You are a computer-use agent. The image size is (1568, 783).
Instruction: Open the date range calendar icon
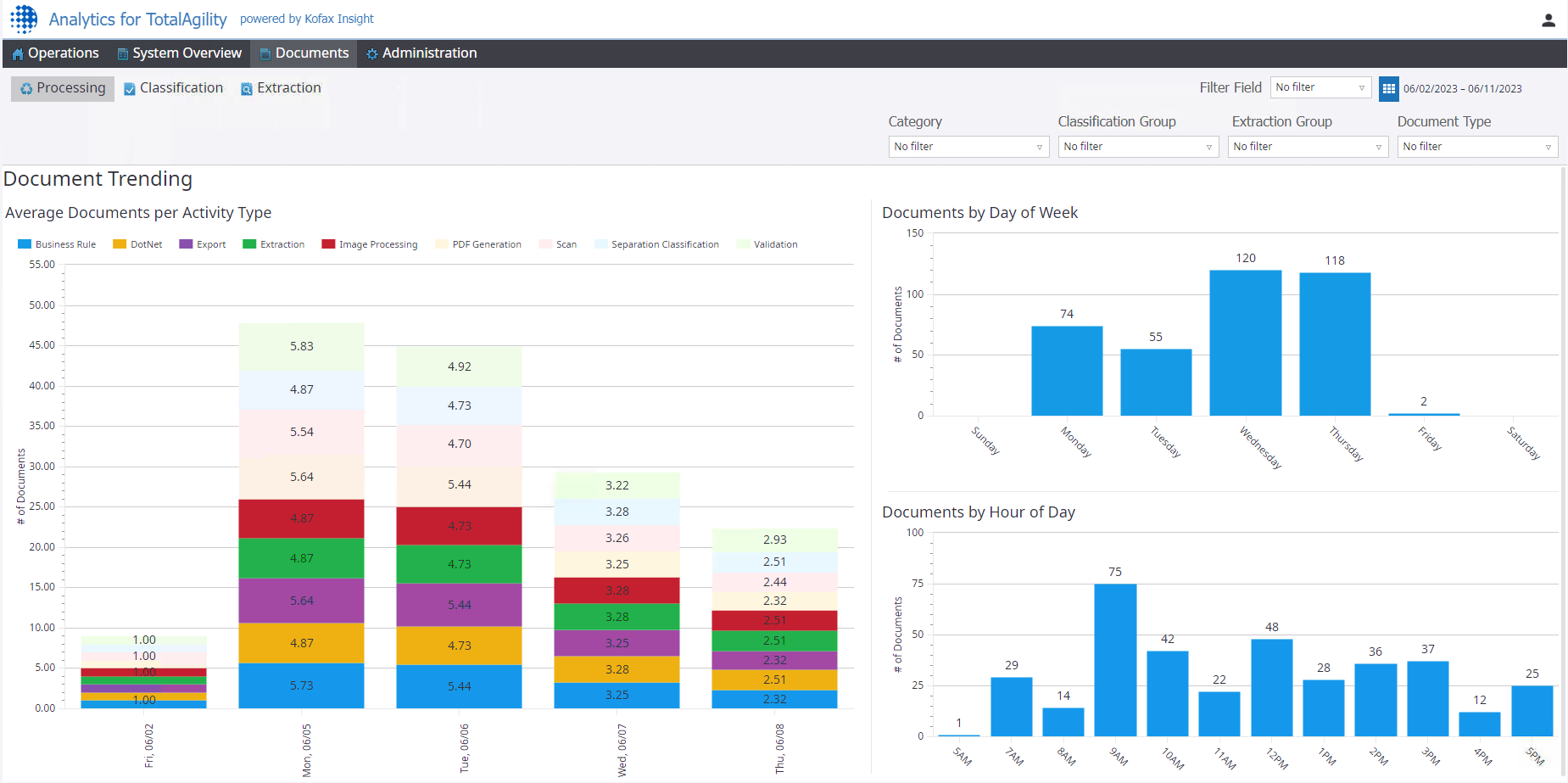click(x=1388, y=88)
